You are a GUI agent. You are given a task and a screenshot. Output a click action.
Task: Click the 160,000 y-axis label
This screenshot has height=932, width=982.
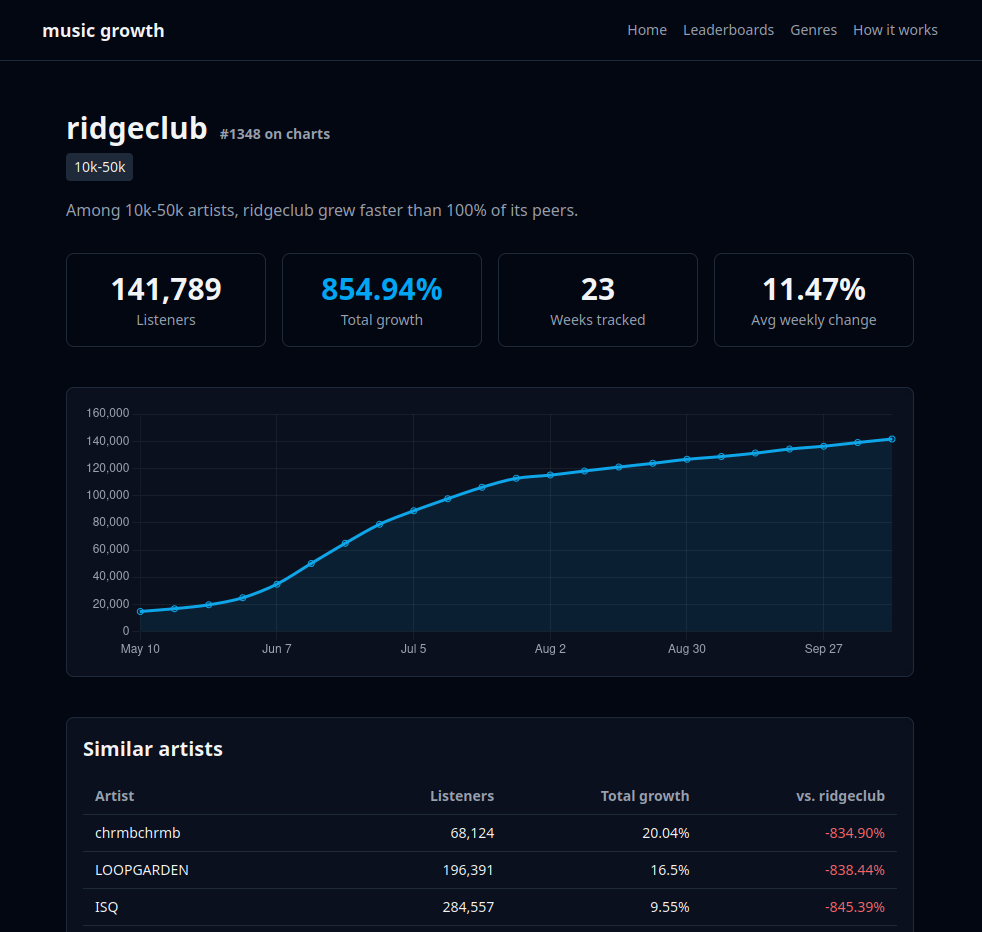108,413
